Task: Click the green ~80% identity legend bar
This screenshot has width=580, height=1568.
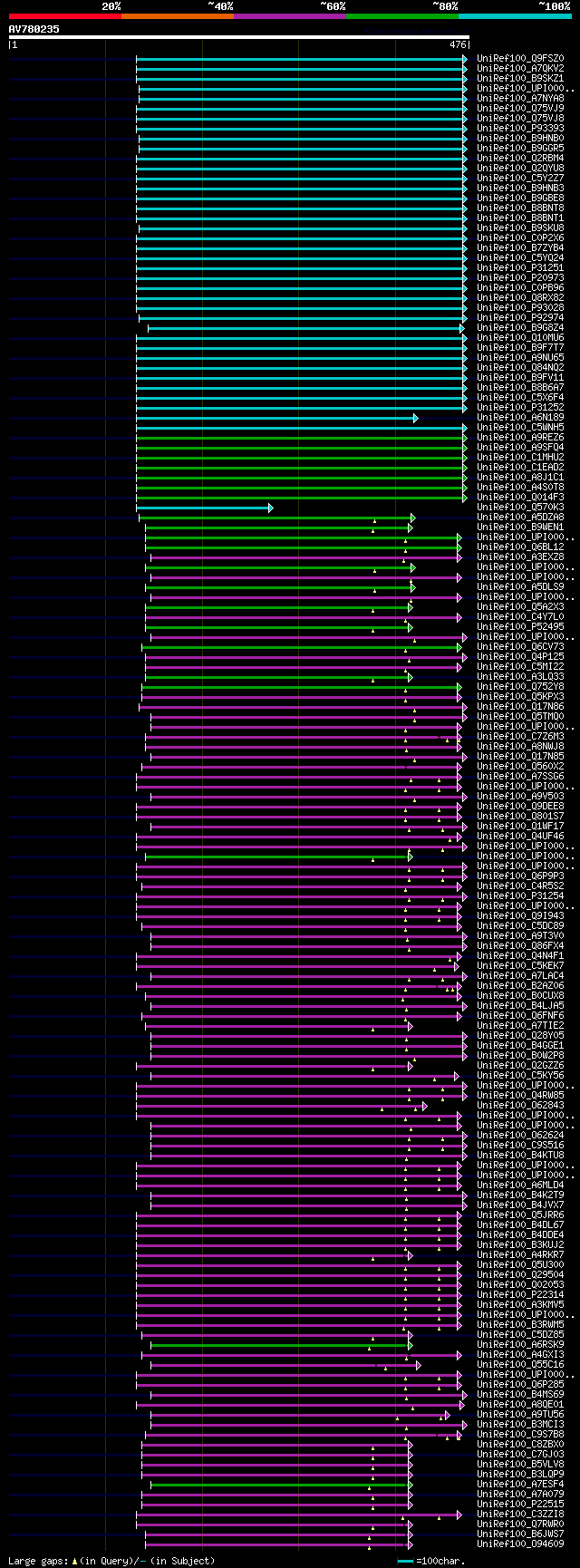Action: [401, 16]
